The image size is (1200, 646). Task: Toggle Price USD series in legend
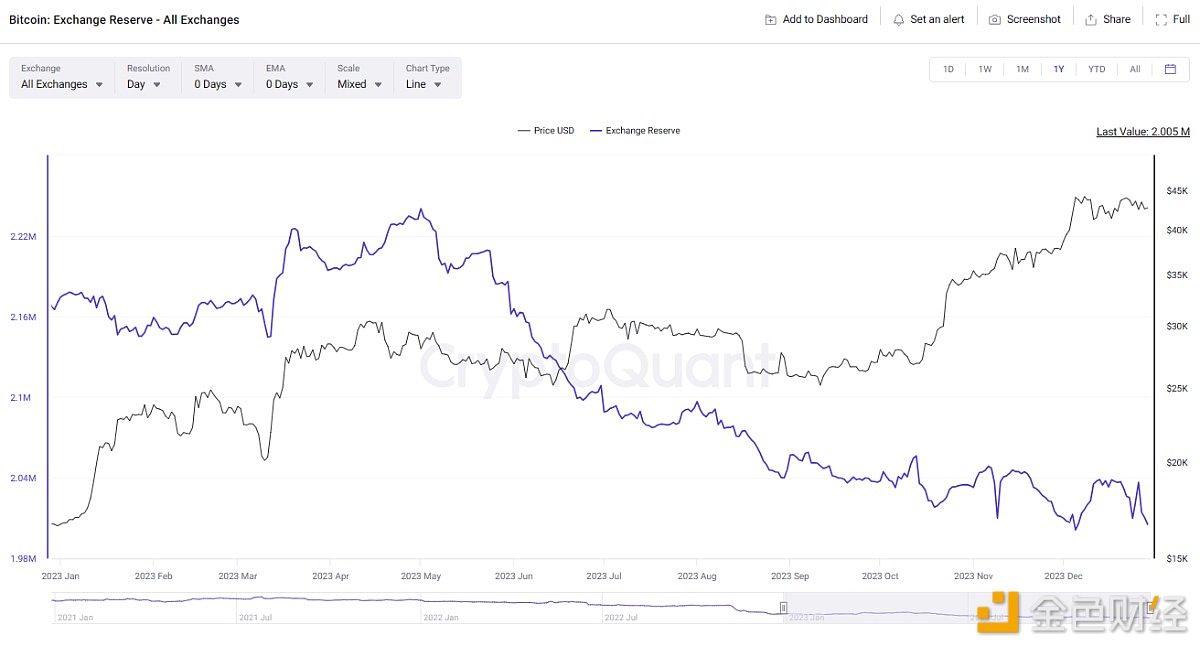(546, 131)
